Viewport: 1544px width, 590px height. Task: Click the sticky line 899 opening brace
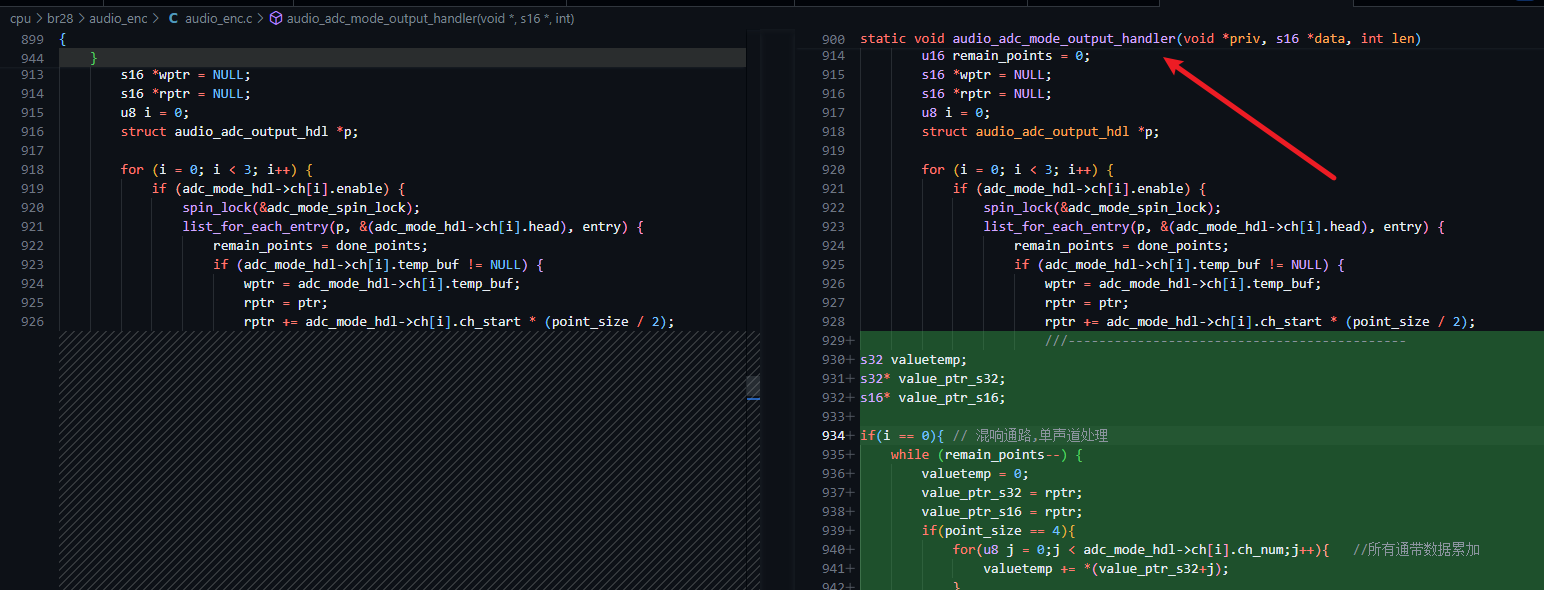coord(63,39)
